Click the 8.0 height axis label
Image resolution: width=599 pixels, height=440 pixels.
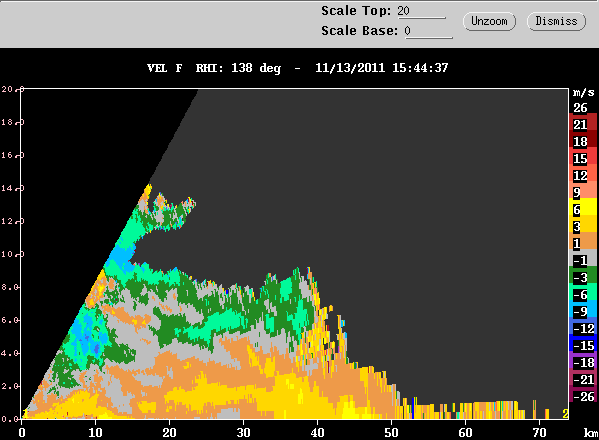10,287
